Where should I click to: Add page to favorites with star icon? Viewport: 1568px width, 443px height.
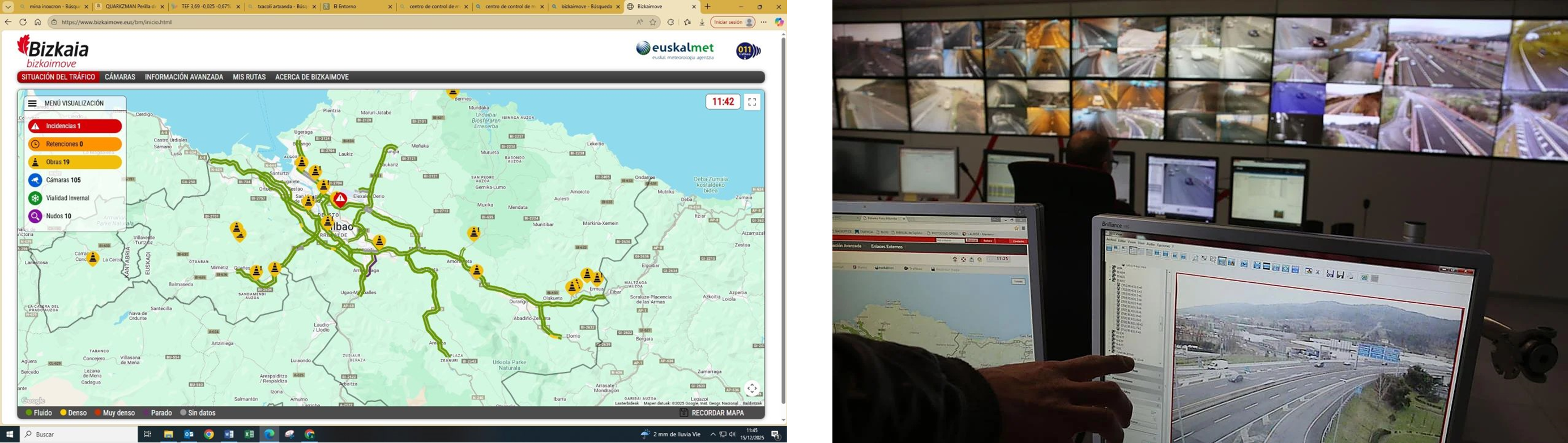[x=653, y=23]
